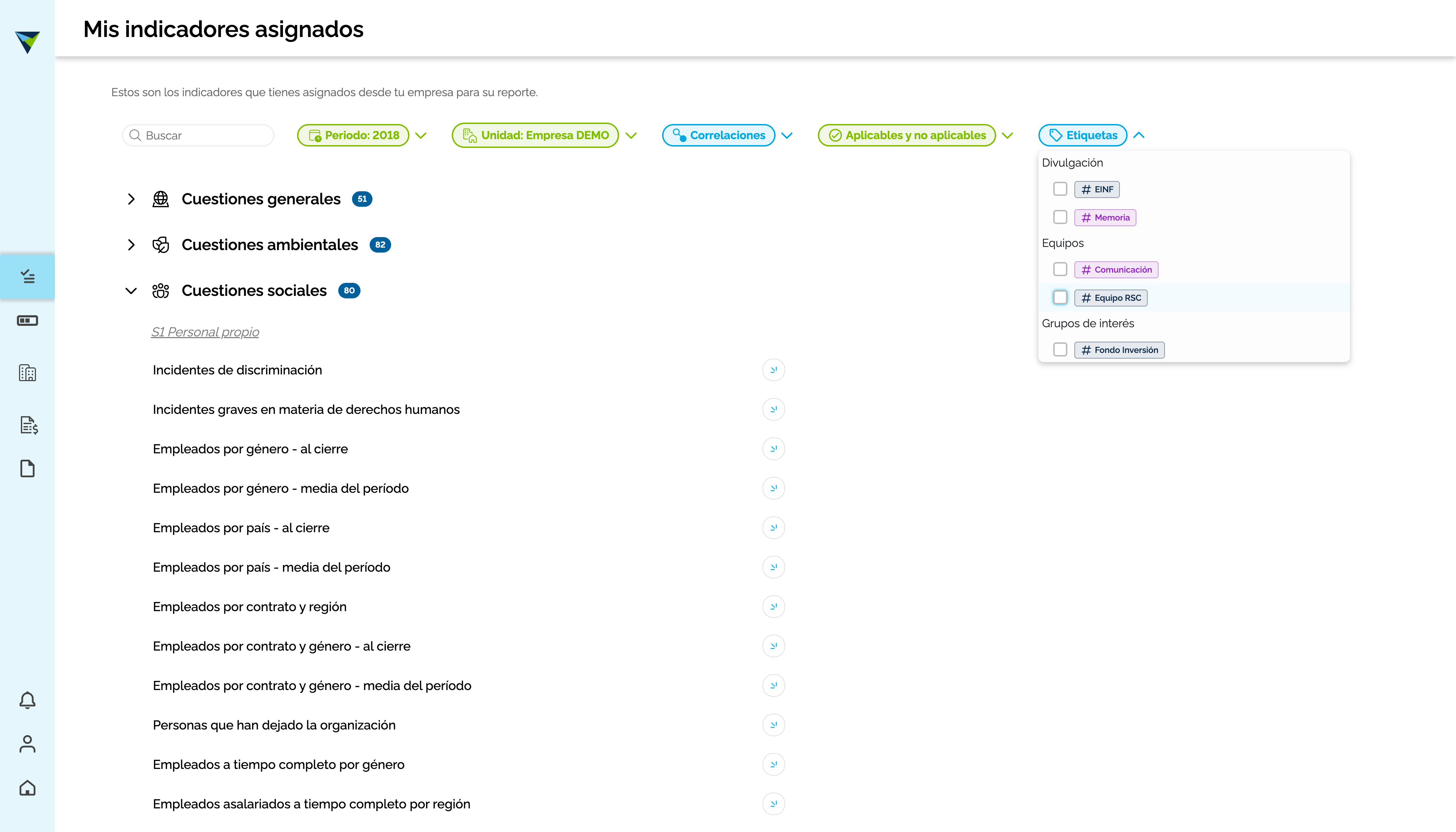1456x832 pixels.
Task: Open the invoice document icon in sidebar
Action: [x=29, y=425]
